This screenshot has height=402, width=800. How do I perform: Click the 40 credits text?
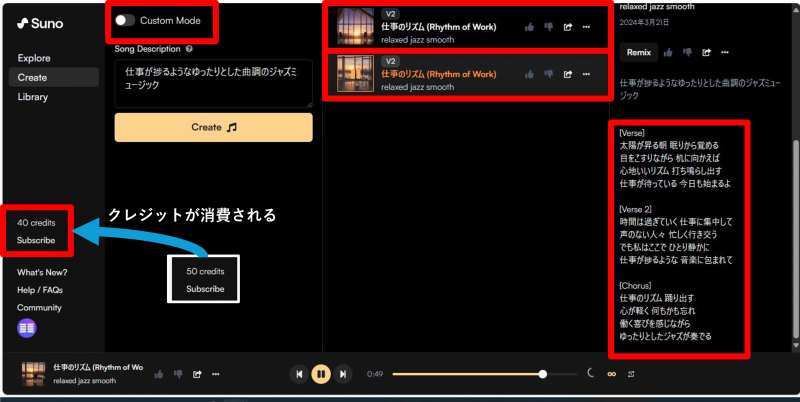(36, 223)
